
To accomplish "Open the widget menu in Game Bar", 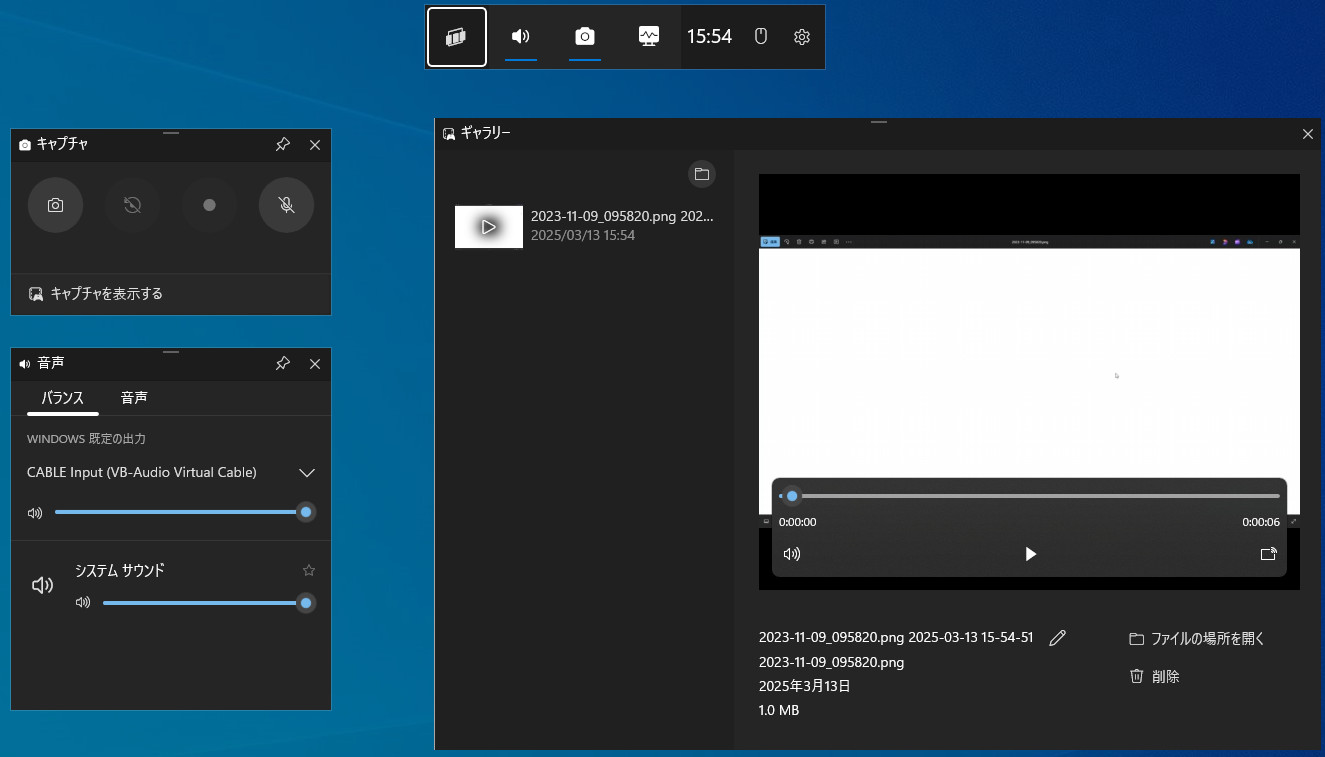I will pos(457,37).
